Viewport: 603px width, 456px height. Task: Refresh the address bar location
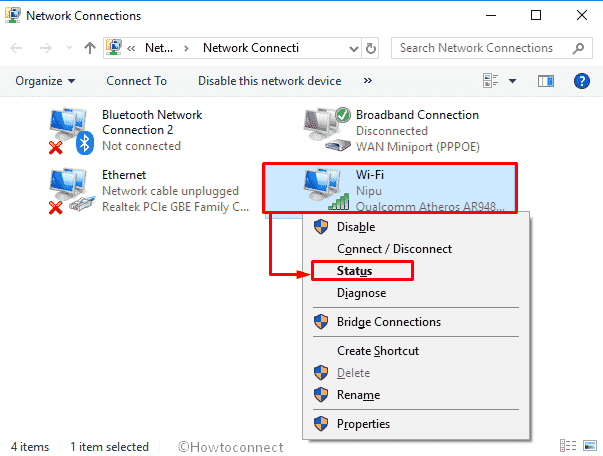[371, 48]
